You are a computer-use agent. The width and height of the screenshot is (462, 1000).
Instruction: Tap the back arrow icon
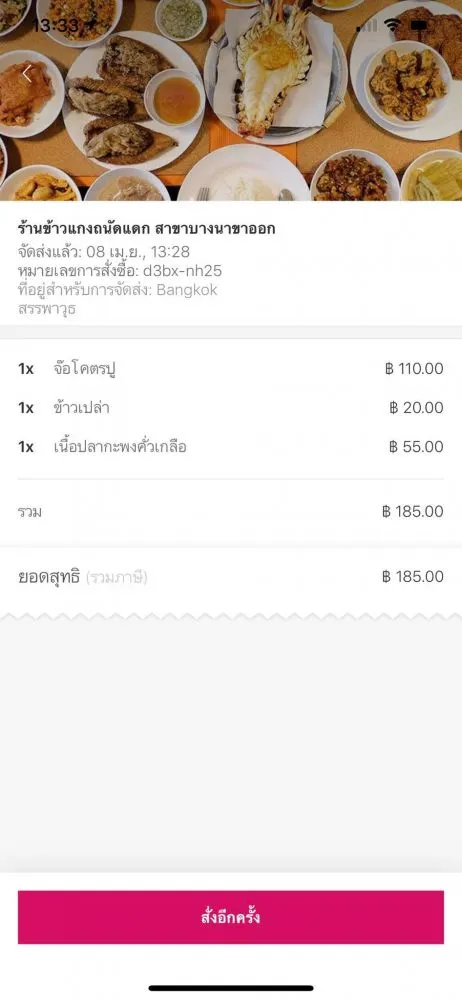27,74
